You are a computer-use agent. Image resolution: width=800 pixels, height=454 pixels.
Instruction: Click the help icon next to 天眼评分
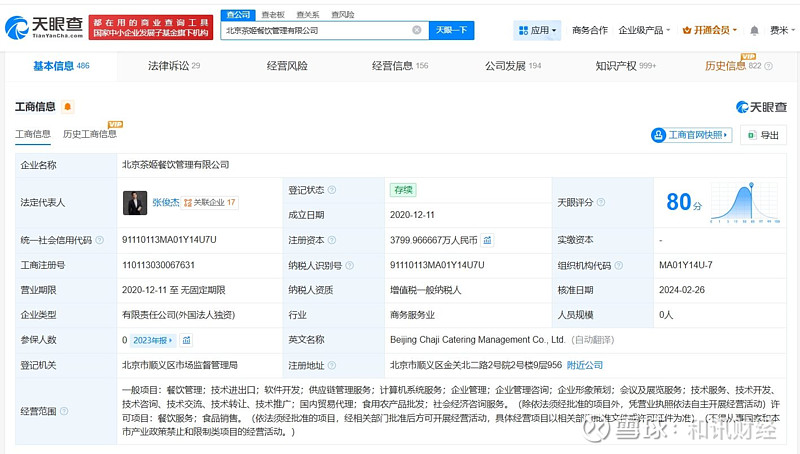click(x=603, y=202)
